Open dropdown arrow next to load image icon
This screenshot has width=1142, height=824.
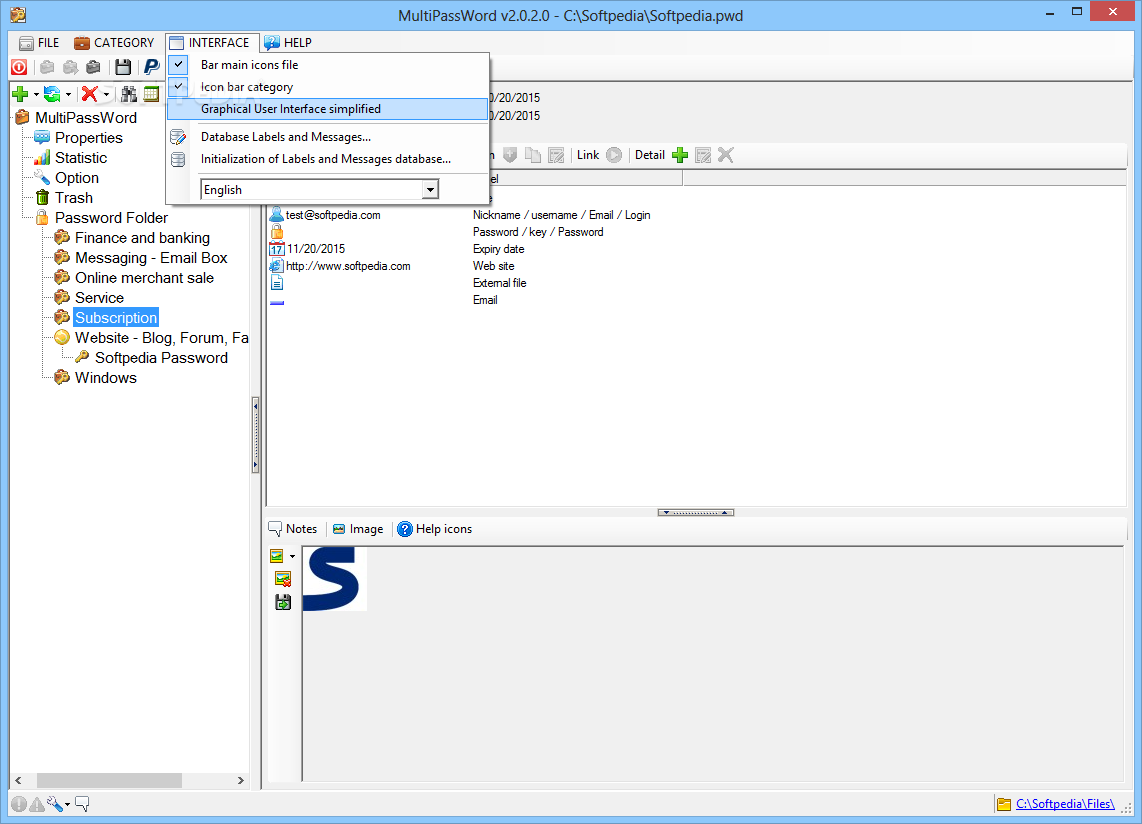coord(293,557)
